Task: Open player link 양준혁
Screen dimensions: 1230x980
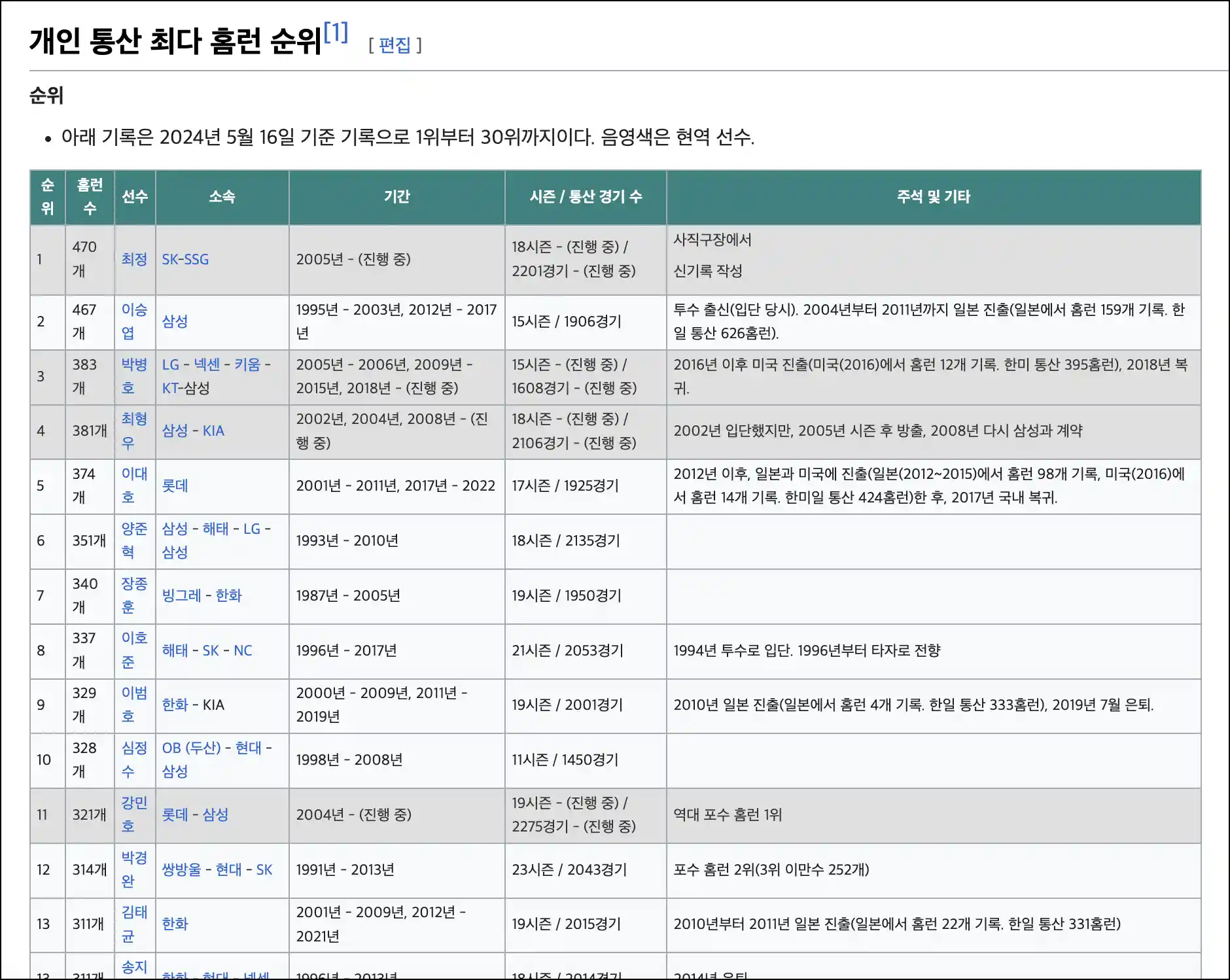Action: pyautogui.click(x=134, y=540)
